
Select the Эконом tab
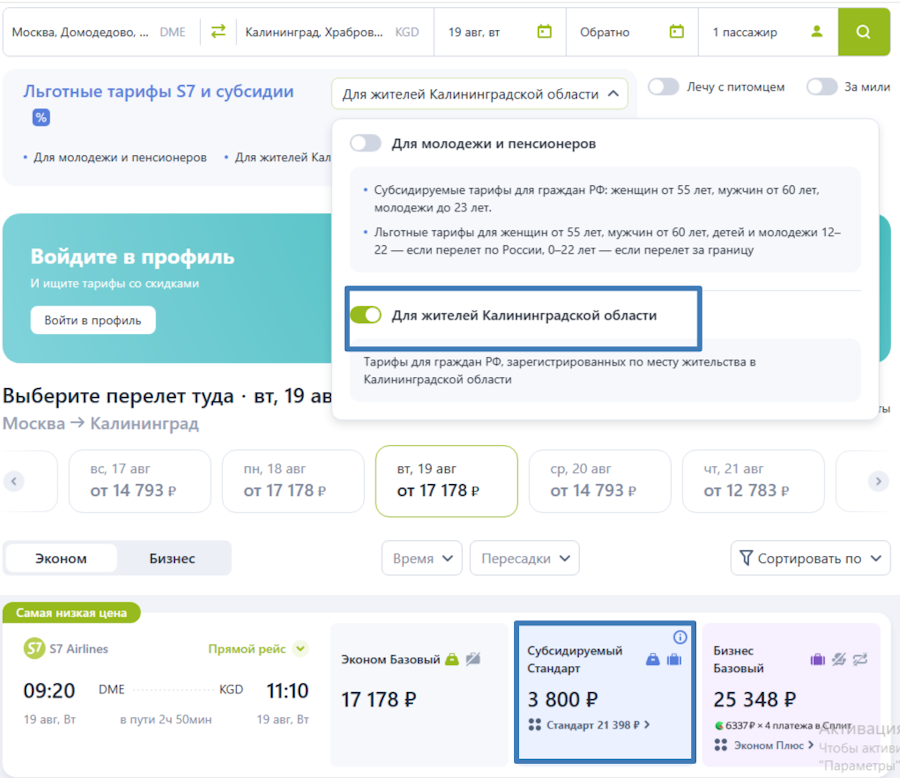[x=61, y=558]
